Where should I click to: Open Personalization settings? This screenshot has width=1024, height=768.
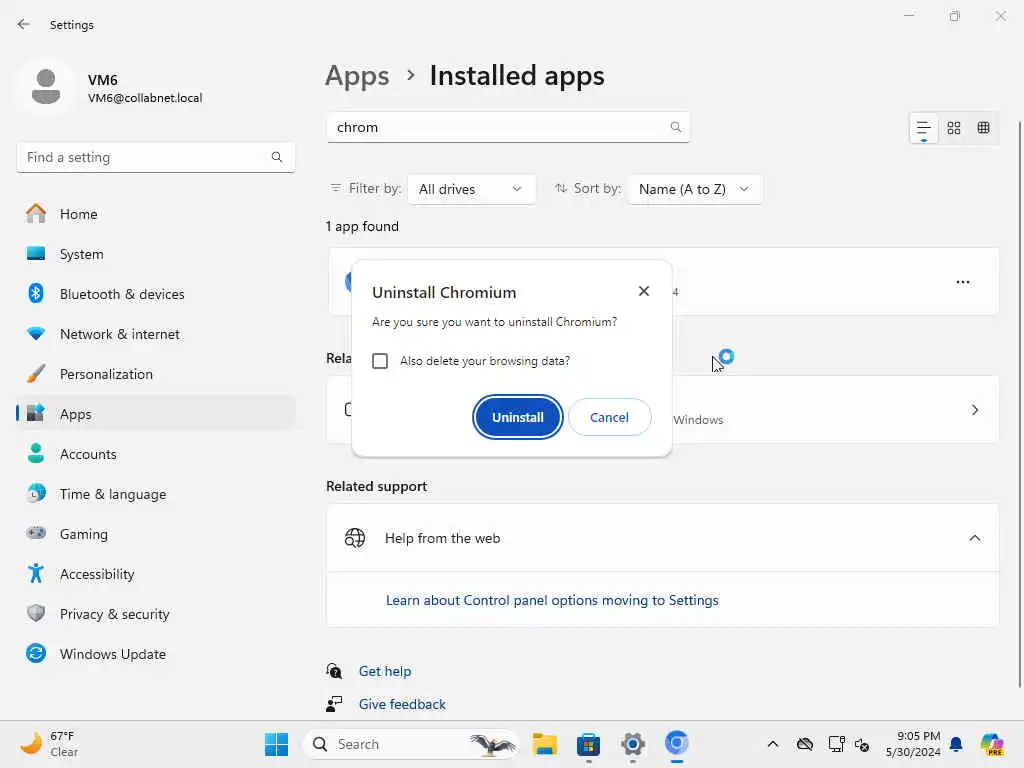pyautogui.click(x=155, y=374)
